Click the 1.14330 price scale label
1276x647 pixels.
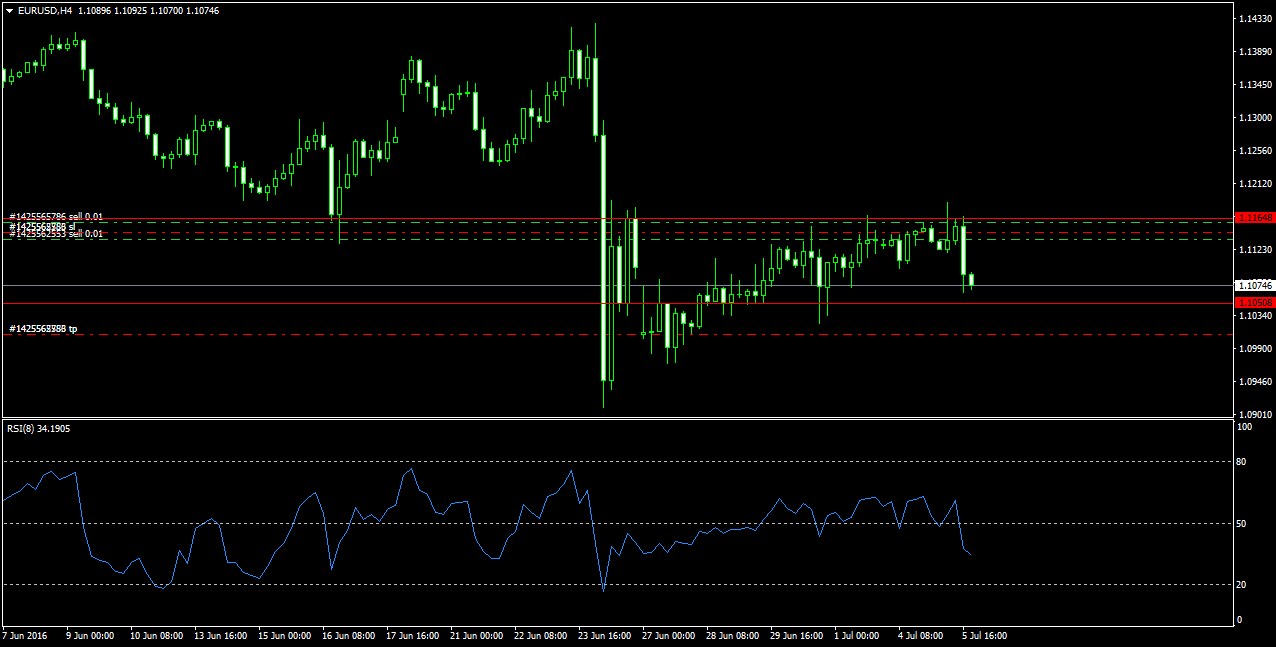pos(1254,19)
